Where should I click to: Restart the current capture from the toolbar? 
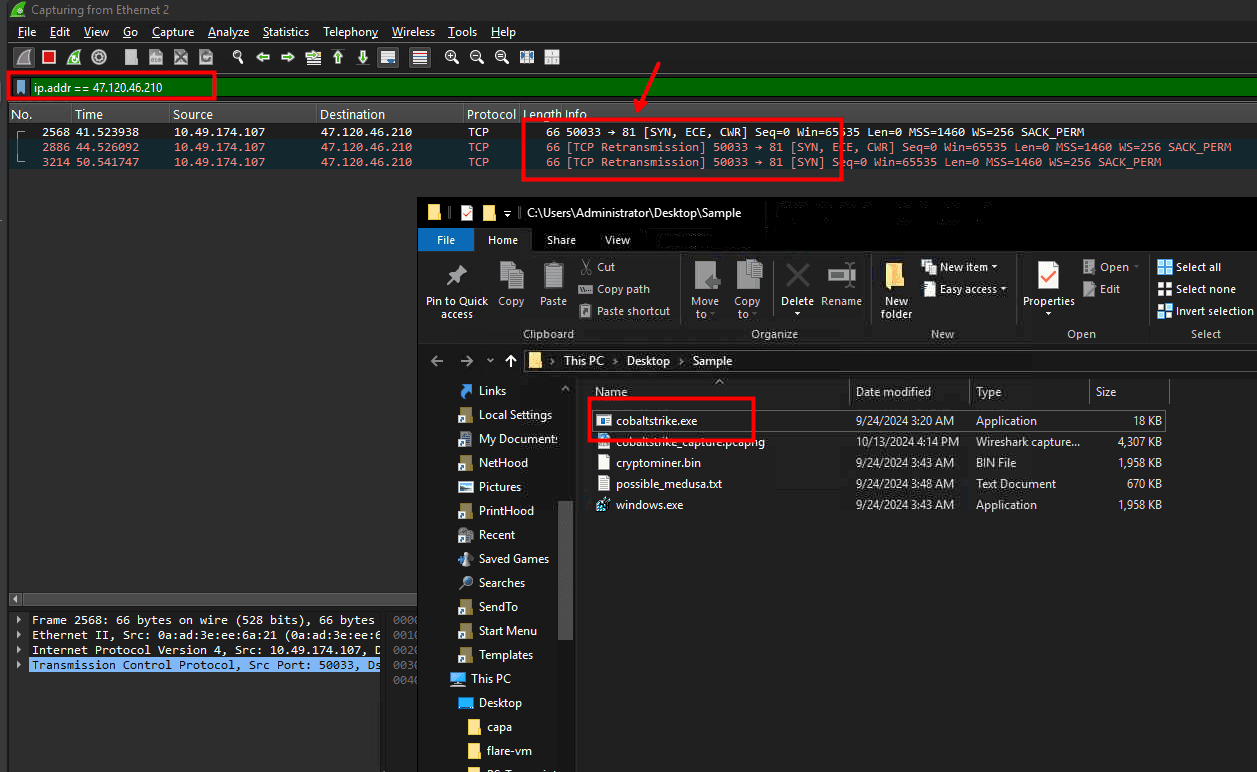(73, 57)
